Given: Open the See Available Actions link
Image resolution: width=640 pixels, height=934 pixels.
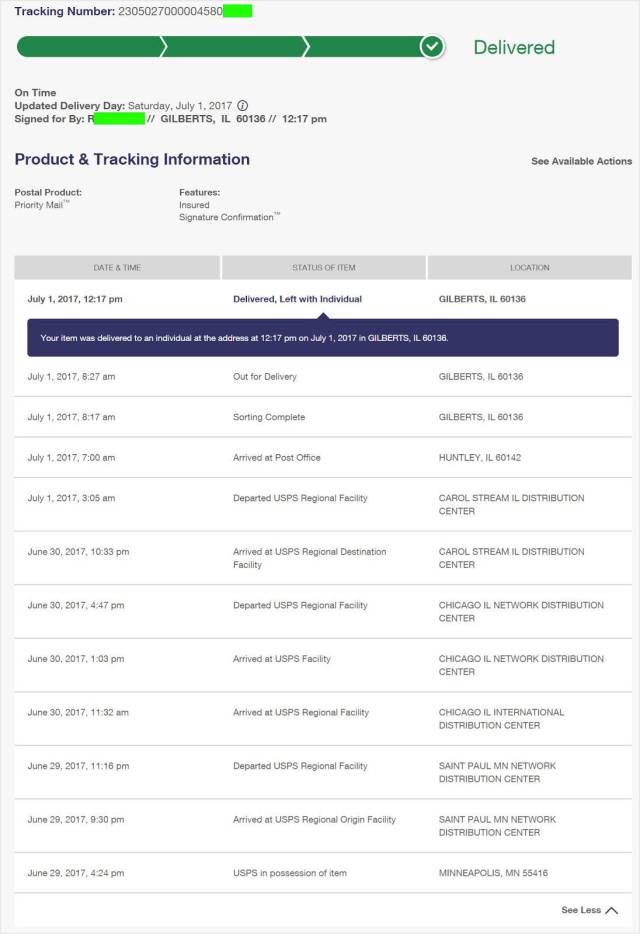Looking at the screenshot, I should click(581, 161).
